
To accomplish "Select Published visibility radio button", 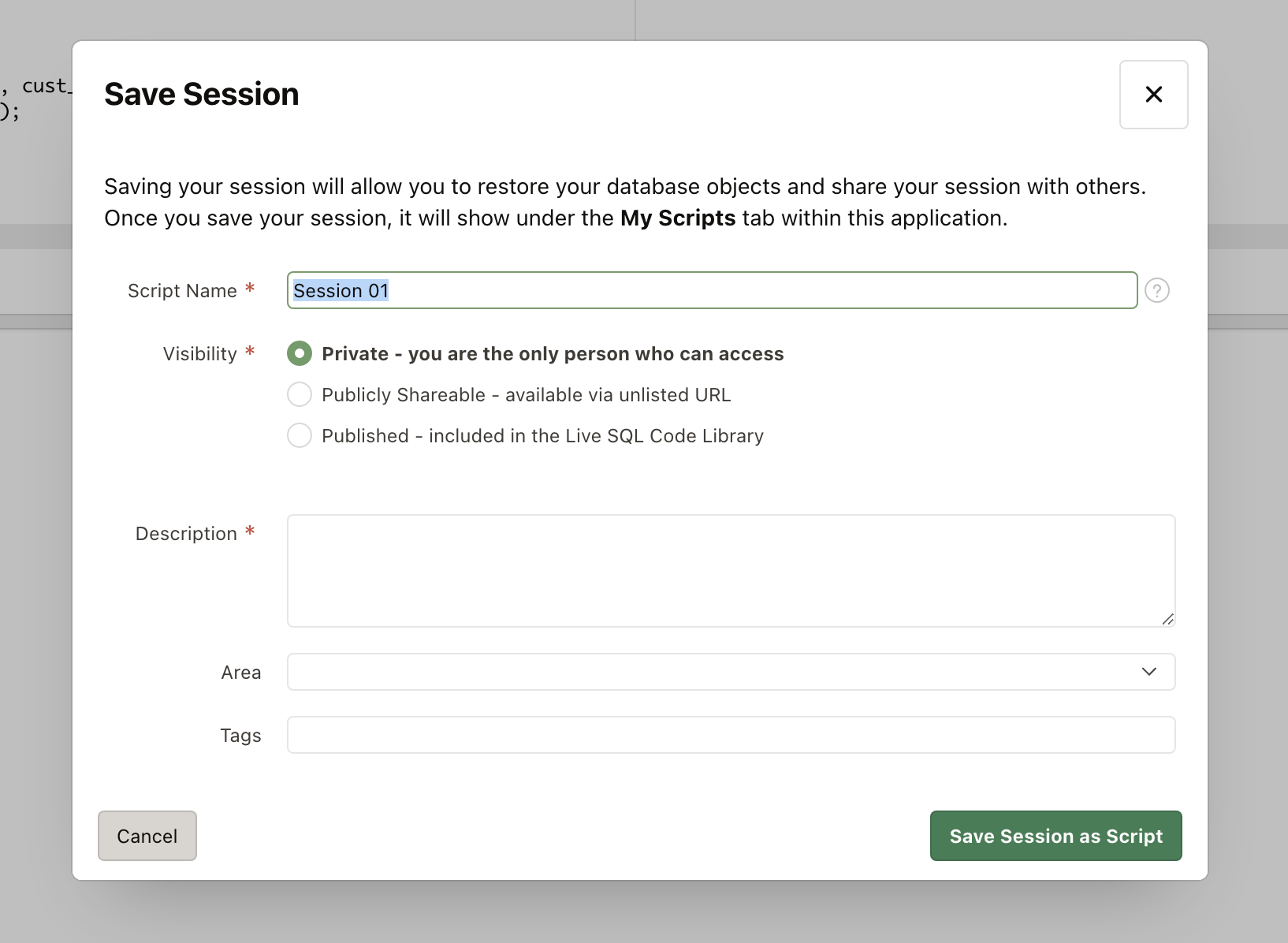I will point(300,435).
